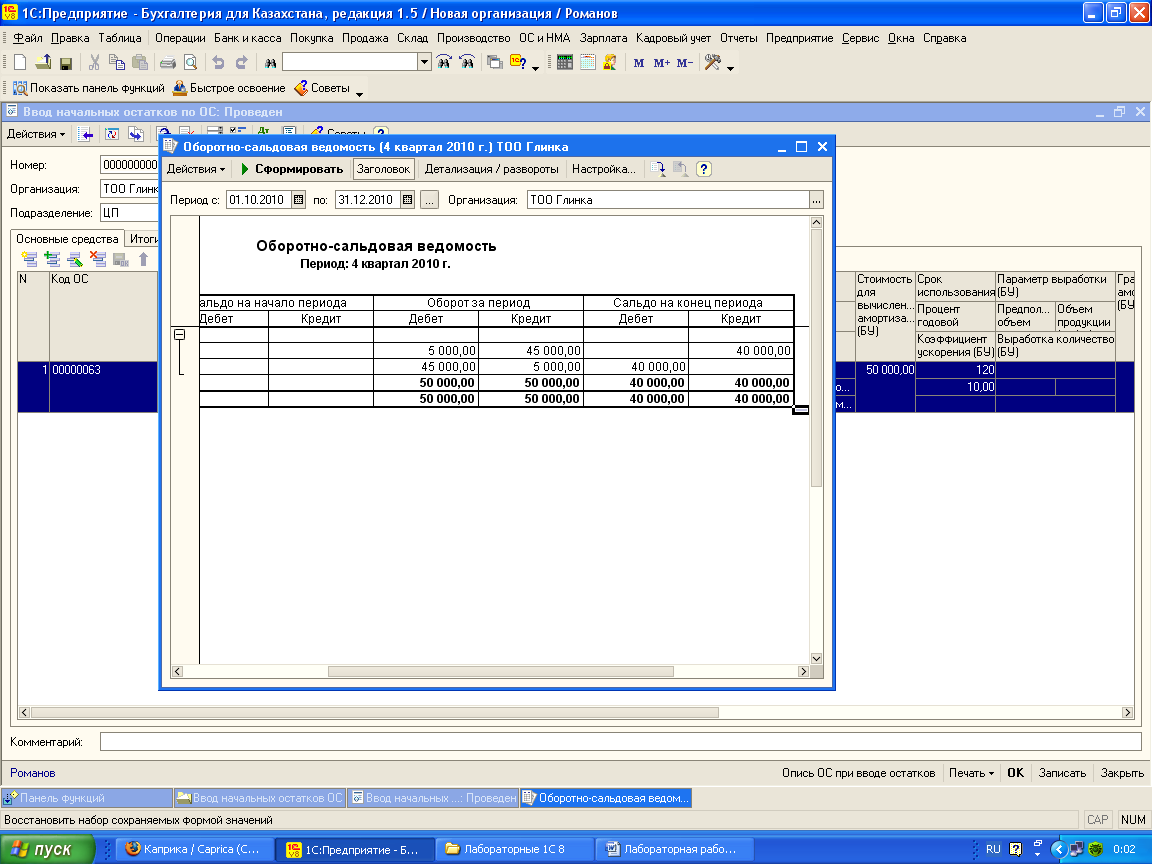The width and height of the screenshot is (1152, 864).
Task: Add new row icon in fixed assets tab
Action: point(29,259)
